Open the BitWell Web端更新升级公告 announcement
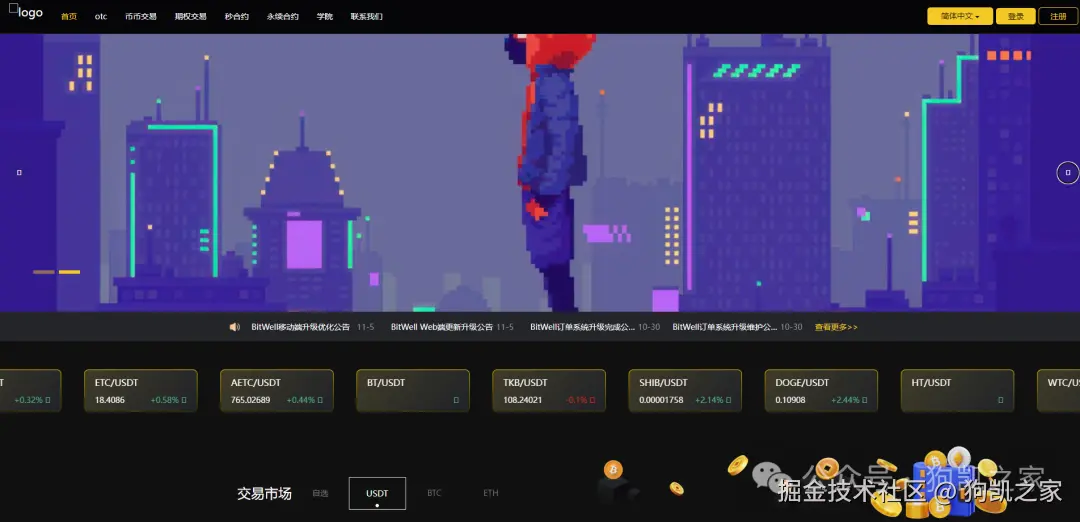This screenshot has height=522, width=1080. point(442,327)
